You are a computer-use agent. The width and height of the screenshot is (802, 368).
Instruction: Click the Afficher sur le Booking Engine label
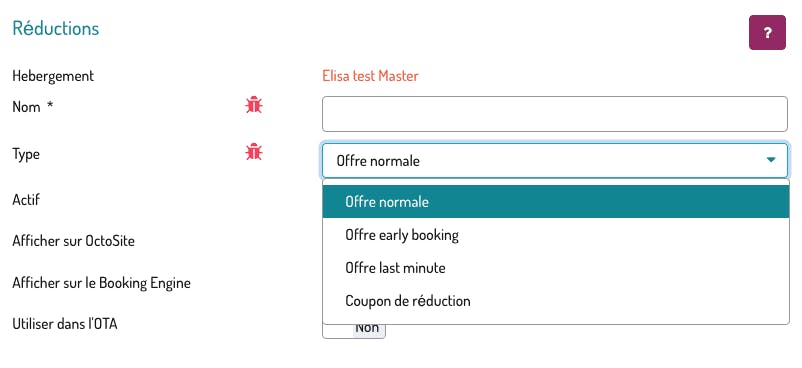pyautogui.click(x=101, y=283)
